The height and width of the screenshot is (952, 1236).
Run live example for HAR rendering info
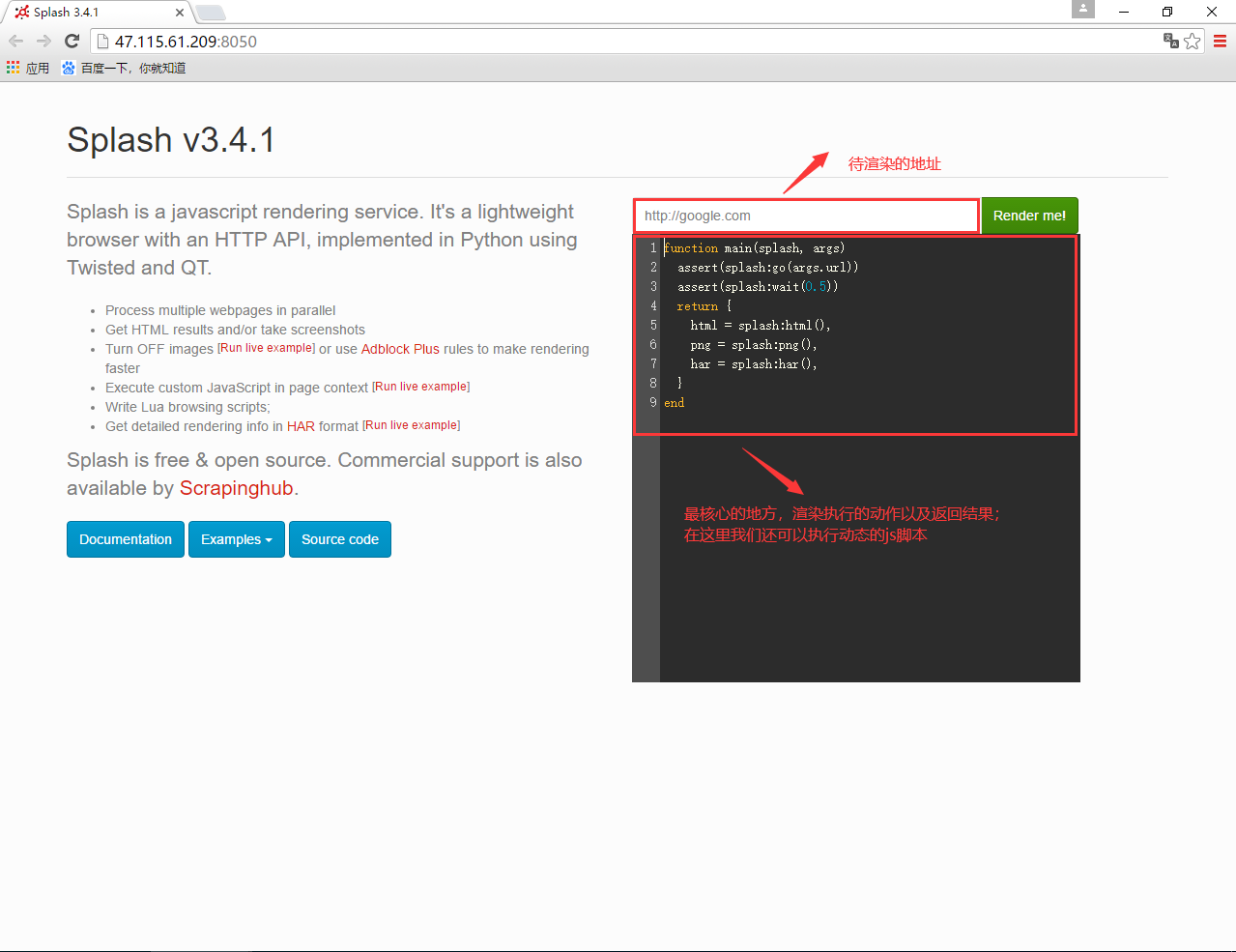pos(412,425)
